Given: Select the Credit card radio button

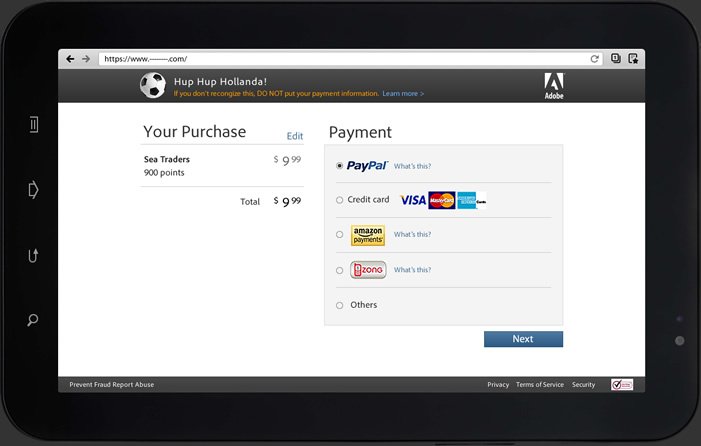Looking at the screenshot, I should 339,200.
